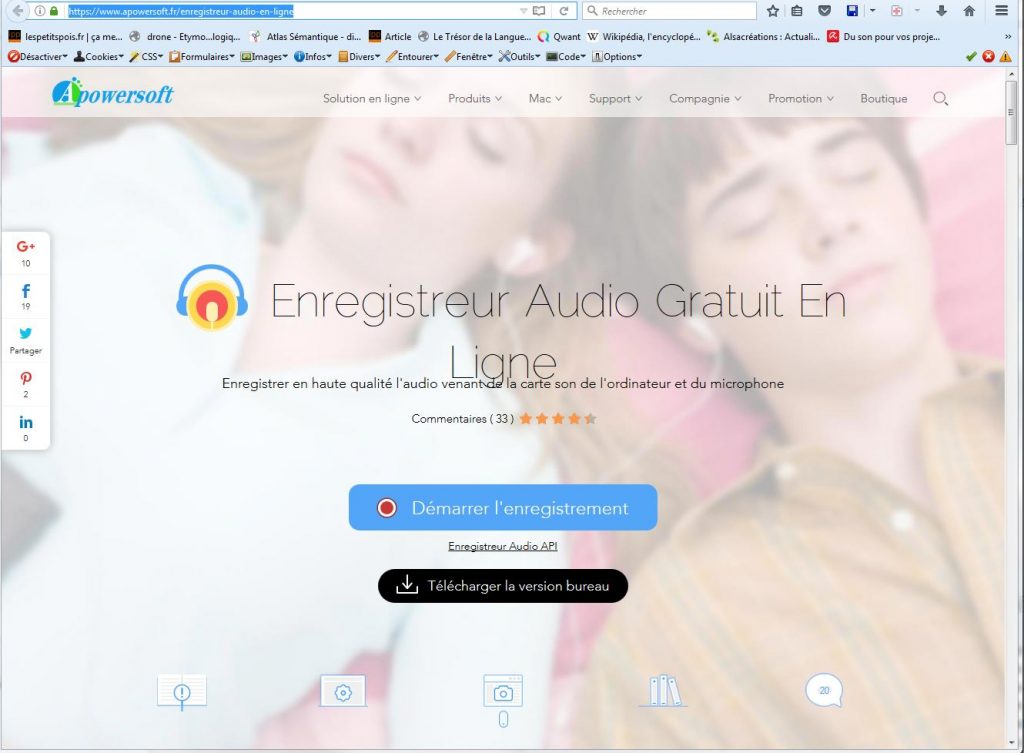The height and width of the screenshot is (753, 1024).
Task: Open the Fenêtre developer menu
Action: coord(469,56)
